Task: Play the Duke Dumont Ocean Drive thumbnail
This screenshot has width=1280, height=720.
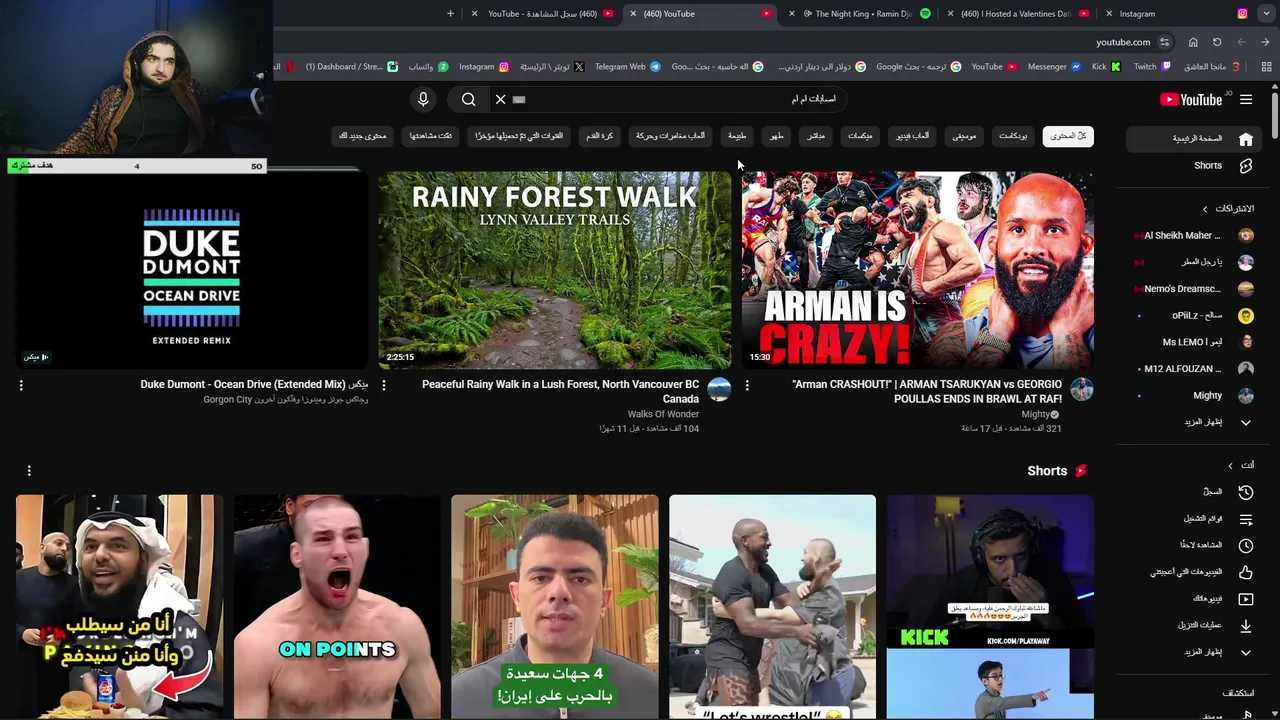Action: (192, 270)
